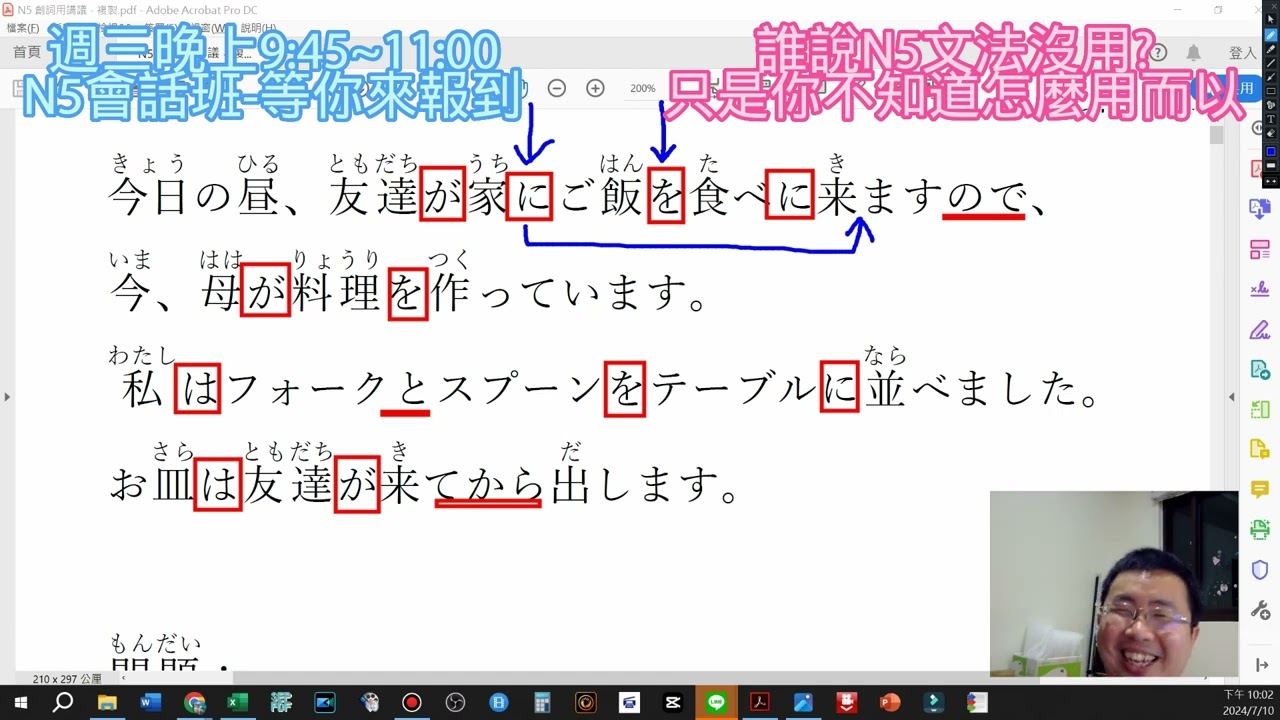Open OBS Studio from taskbar
Screen dimensions: 1280x720
(x=455, y=703)
